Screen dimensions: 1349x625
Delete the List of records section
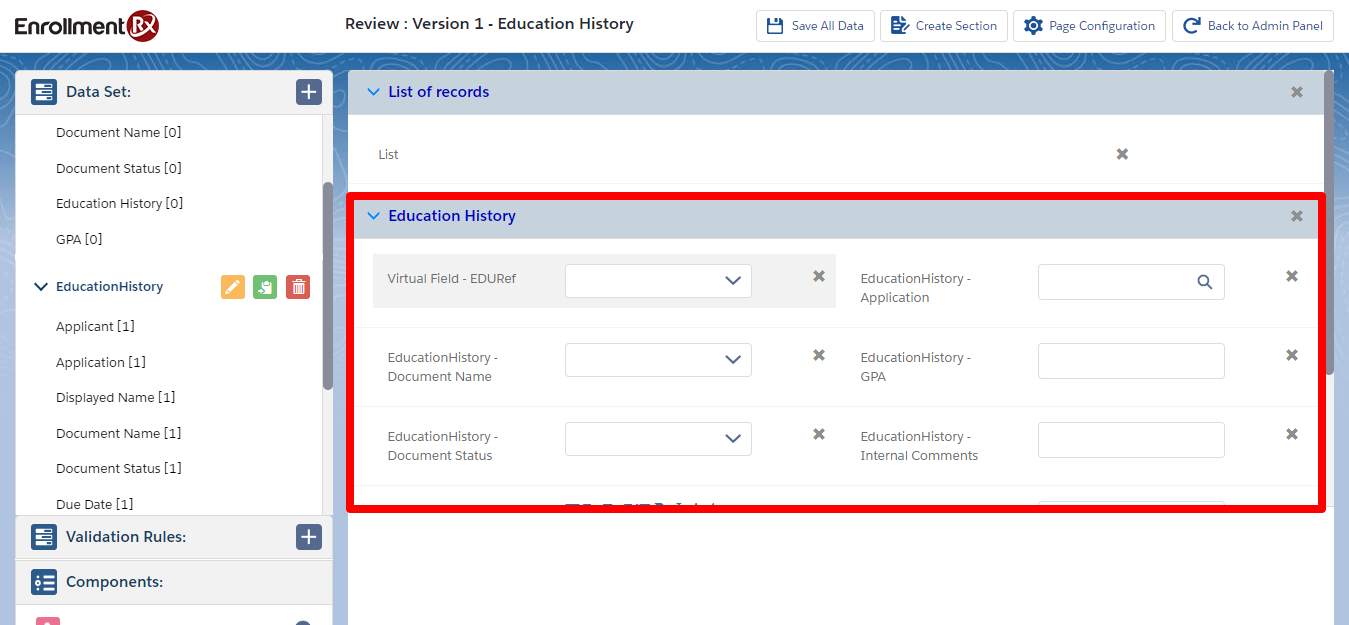pos(1296,92)
